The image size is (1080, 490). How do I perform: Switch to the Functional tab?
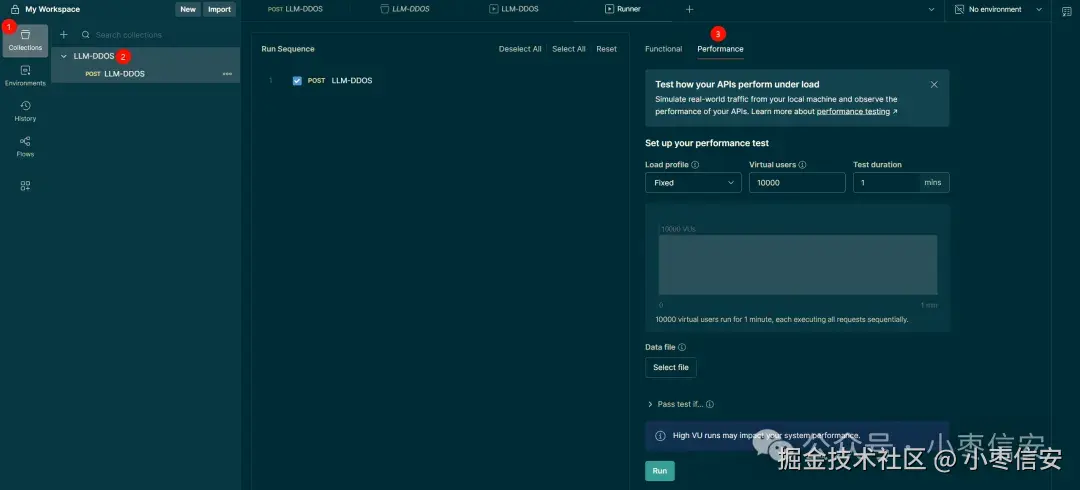(x=663, y=49)
